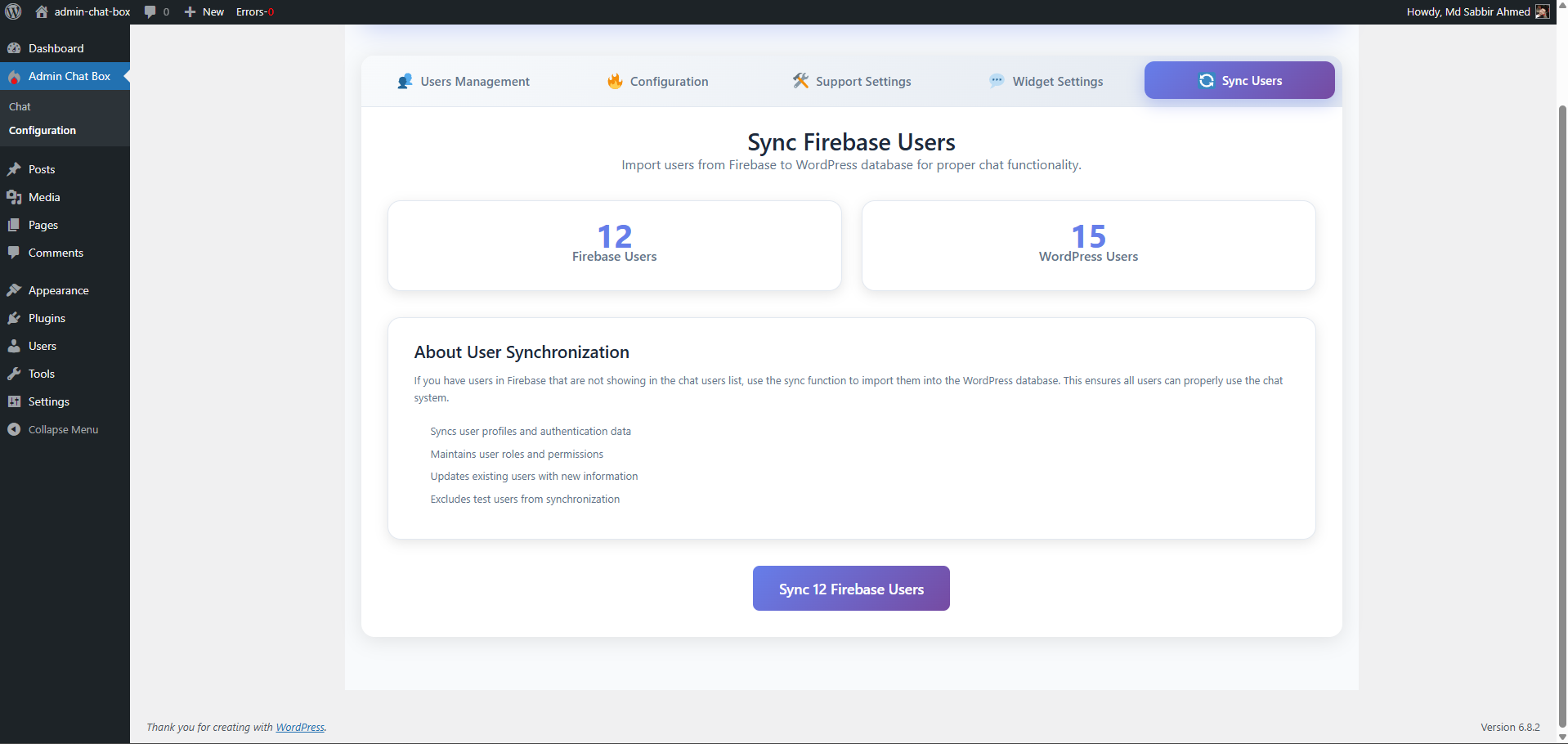The height and width of the screenshot is (744, 1568).
Task: Click the Sync 12 Firebase Users button
Action: click(851, 589)
